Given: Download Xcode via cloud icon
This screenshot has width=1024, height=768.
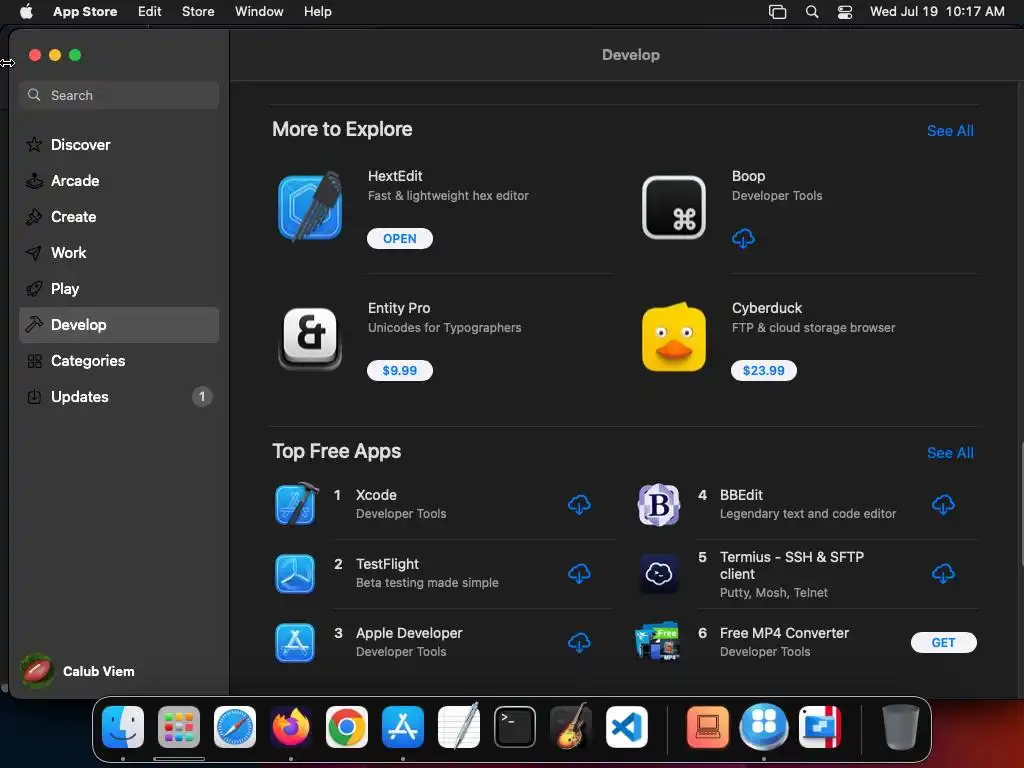Looking at the screenshot, I should click(x=579, y=504).
